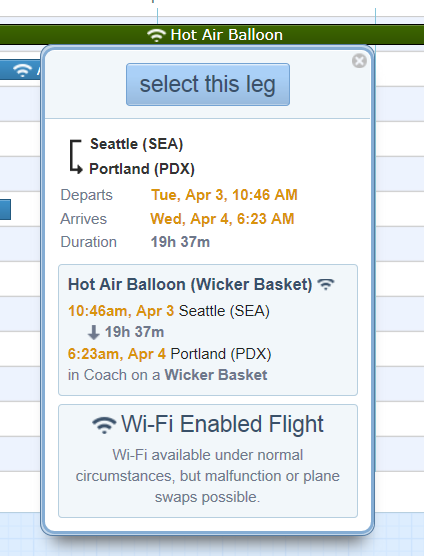Image resolution: width=424 pixels, height=556 pixels.
Task: Click the large Wi-Fi Enabled Flight icon
Action: (104, 425)
